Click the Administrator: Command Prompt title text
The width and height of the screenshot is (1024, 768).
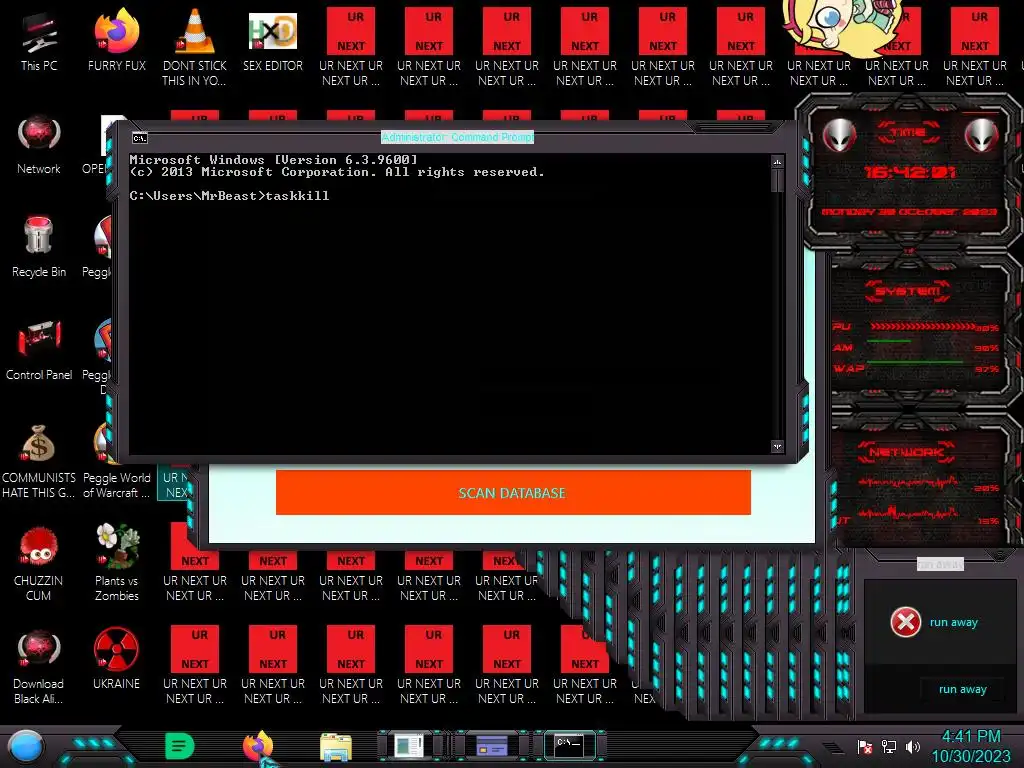coord(457,137)
